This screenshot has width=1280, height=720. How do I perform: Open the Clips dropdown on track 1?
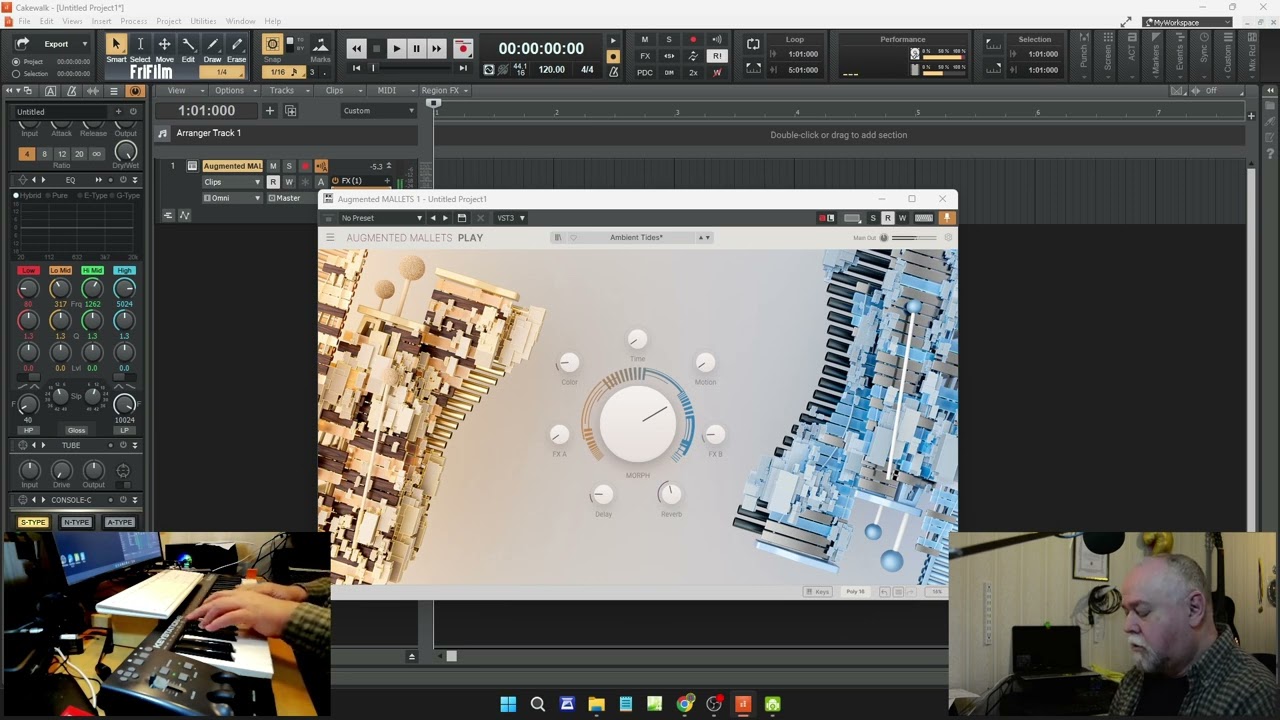click(232, 182)
